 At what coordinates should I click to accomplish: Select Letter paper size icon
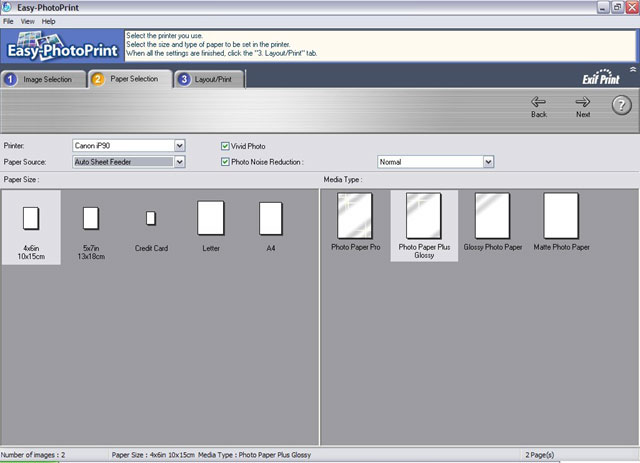pyautogui.click(x=210, y=217)
